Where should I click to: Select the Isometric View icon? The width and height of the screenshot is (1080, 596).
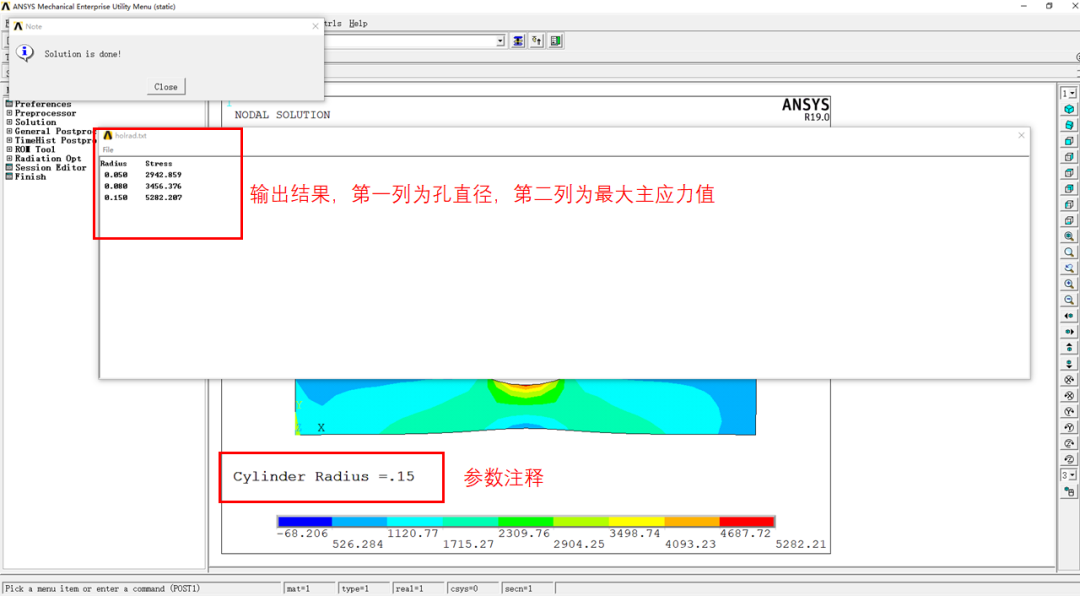tap(1069, 109)
